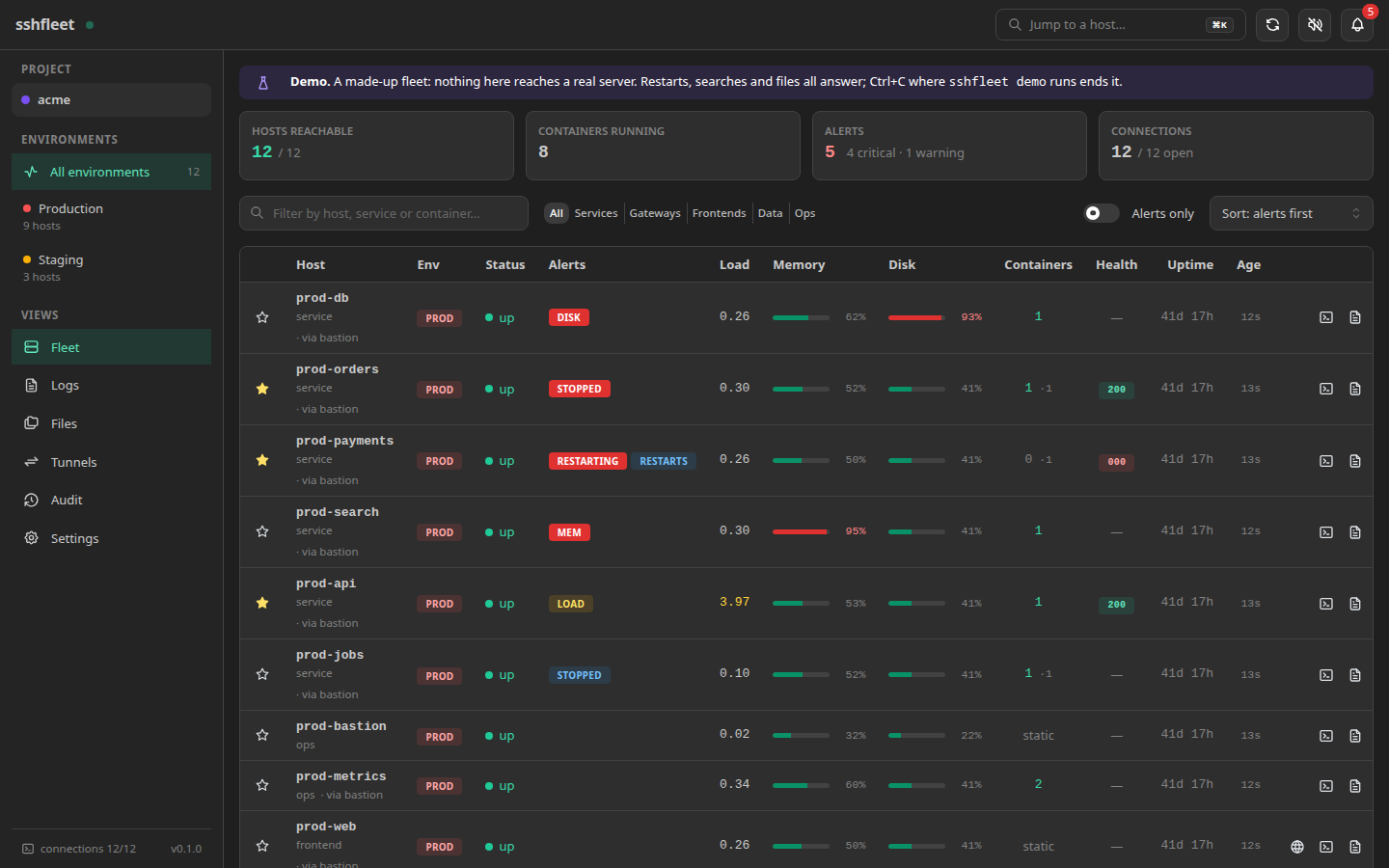Open logs file icon for prod-orders
The image size is (1389, 868).
1355,389
